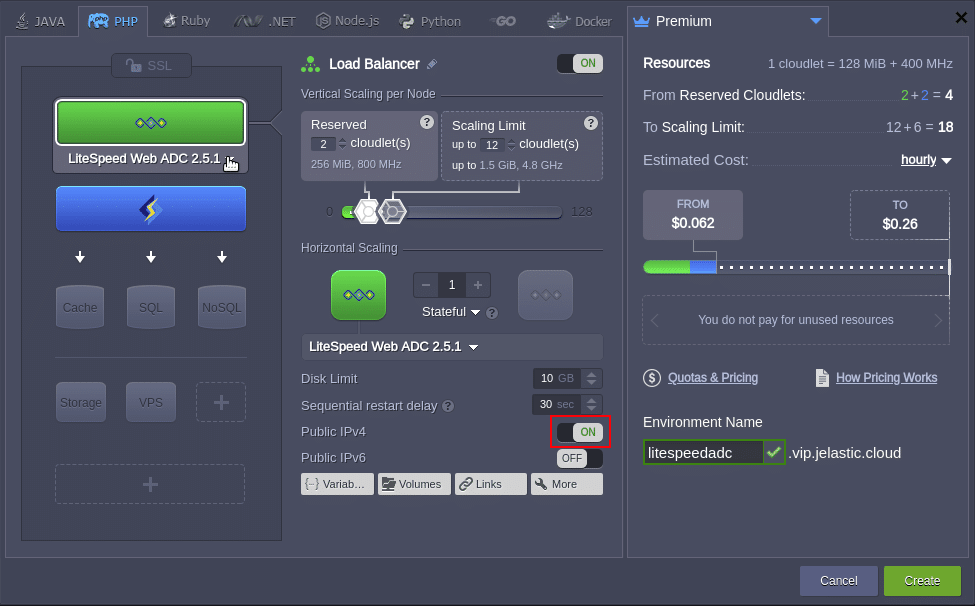Click the Disk Limit value field
The height and width of the screenshot is (606, 975).
tap(557, 378)
